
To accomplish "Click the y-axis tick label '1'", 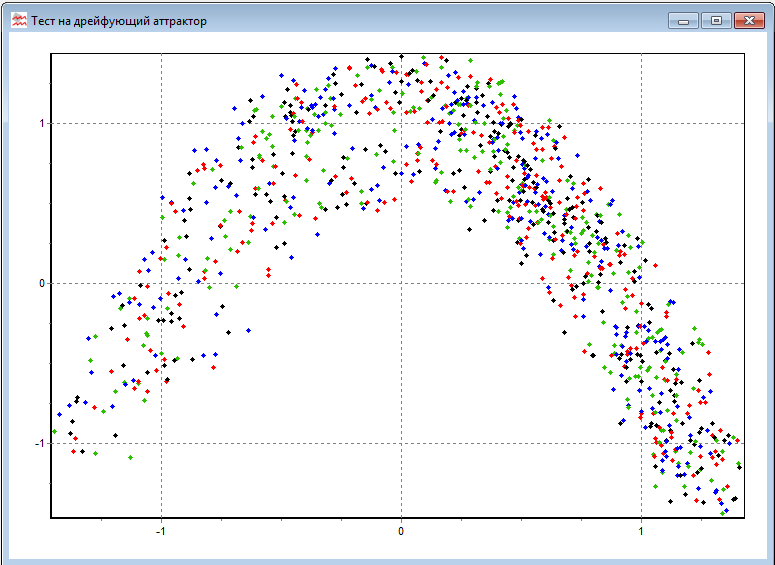I will pos(42,124).
